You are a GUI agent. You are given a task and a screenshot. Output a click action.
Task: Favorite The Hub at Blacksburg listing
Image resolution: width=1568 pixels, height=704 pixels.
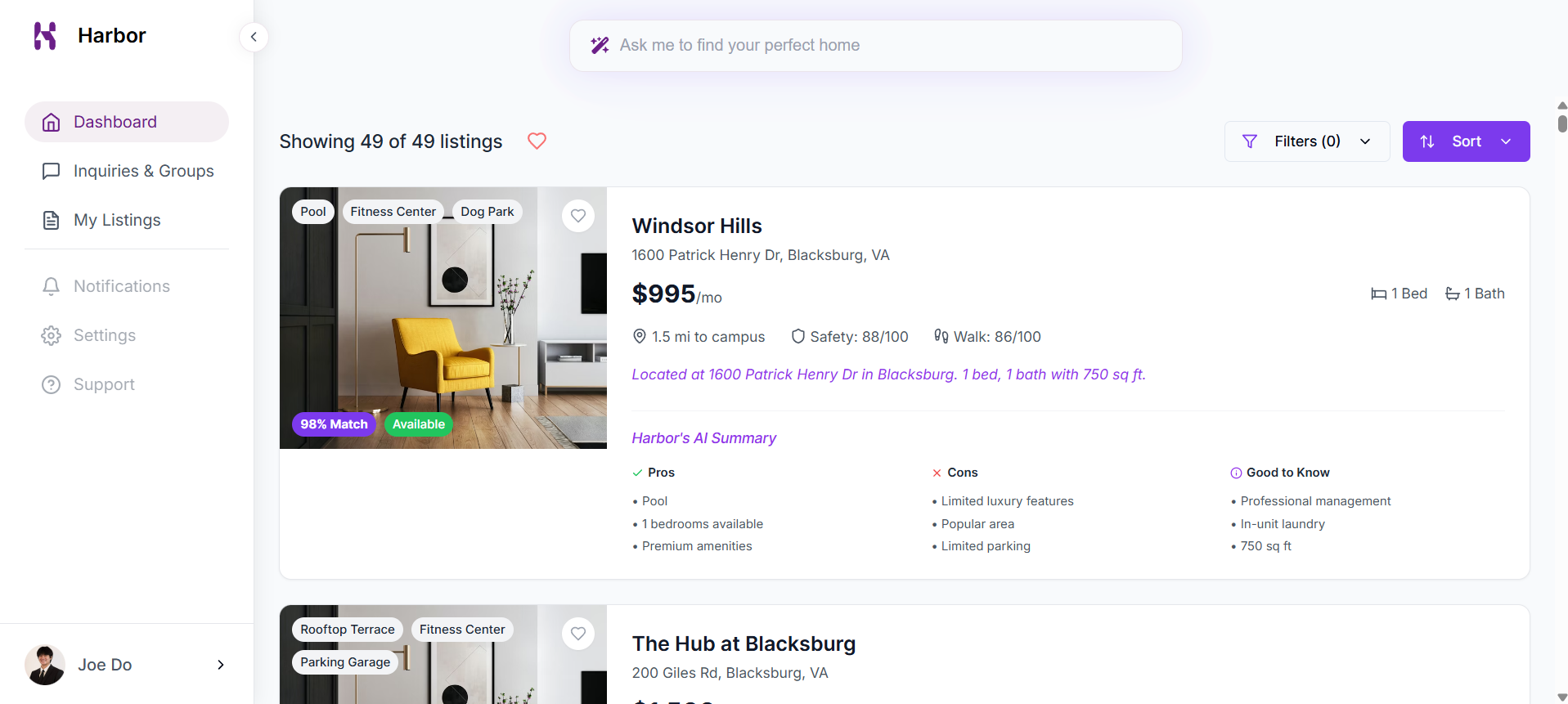(578, 634)
